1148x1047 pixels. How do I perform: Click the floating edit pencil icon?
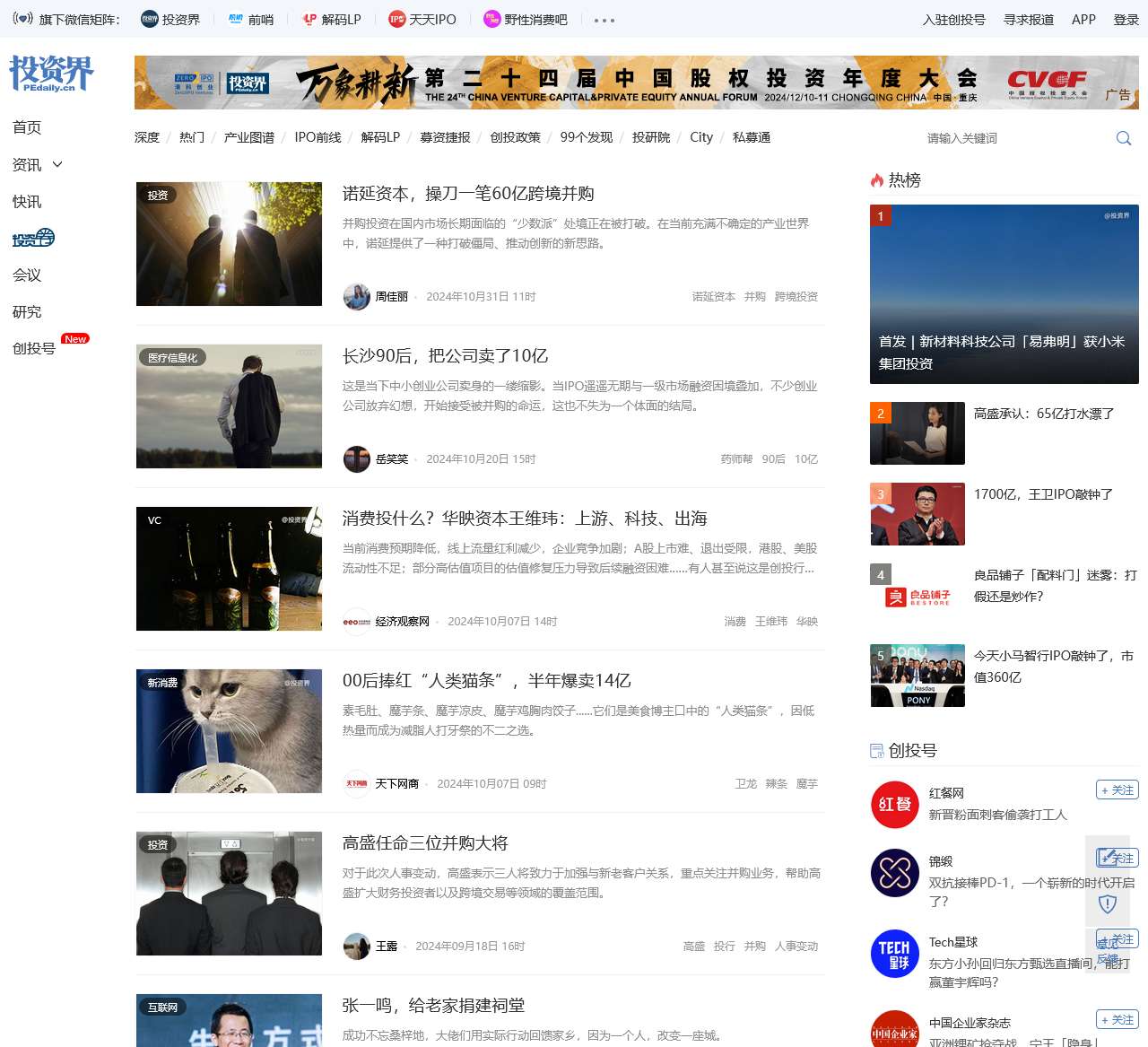tap(1108, 858)
